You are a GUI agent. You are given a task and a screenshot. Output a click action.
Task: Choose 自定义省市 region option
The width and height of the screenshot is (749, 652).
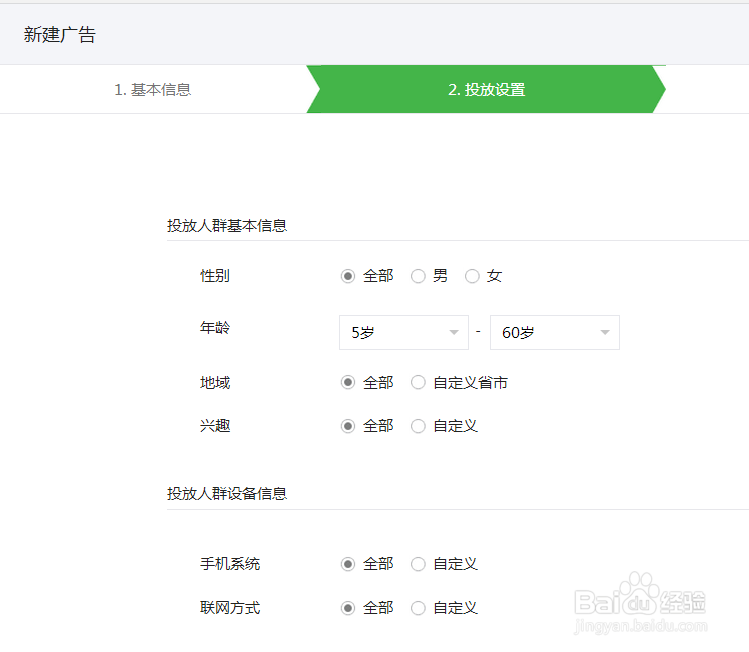pos(418,383)
